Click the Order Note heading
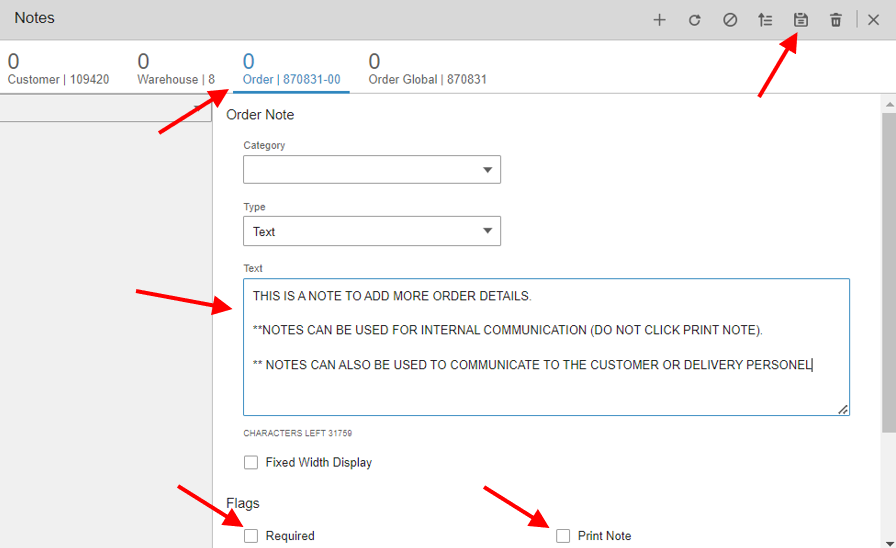Image resolution: width=896 pixels, height=548 pixels. [x=260, y=115]
